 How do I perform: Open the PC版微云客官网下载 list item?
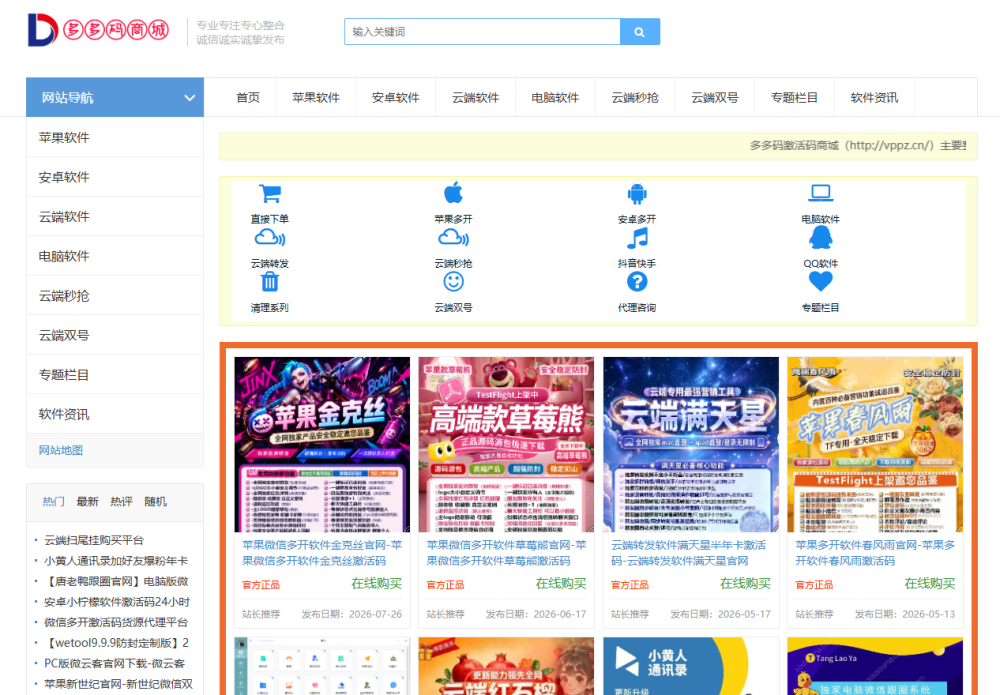115,663
